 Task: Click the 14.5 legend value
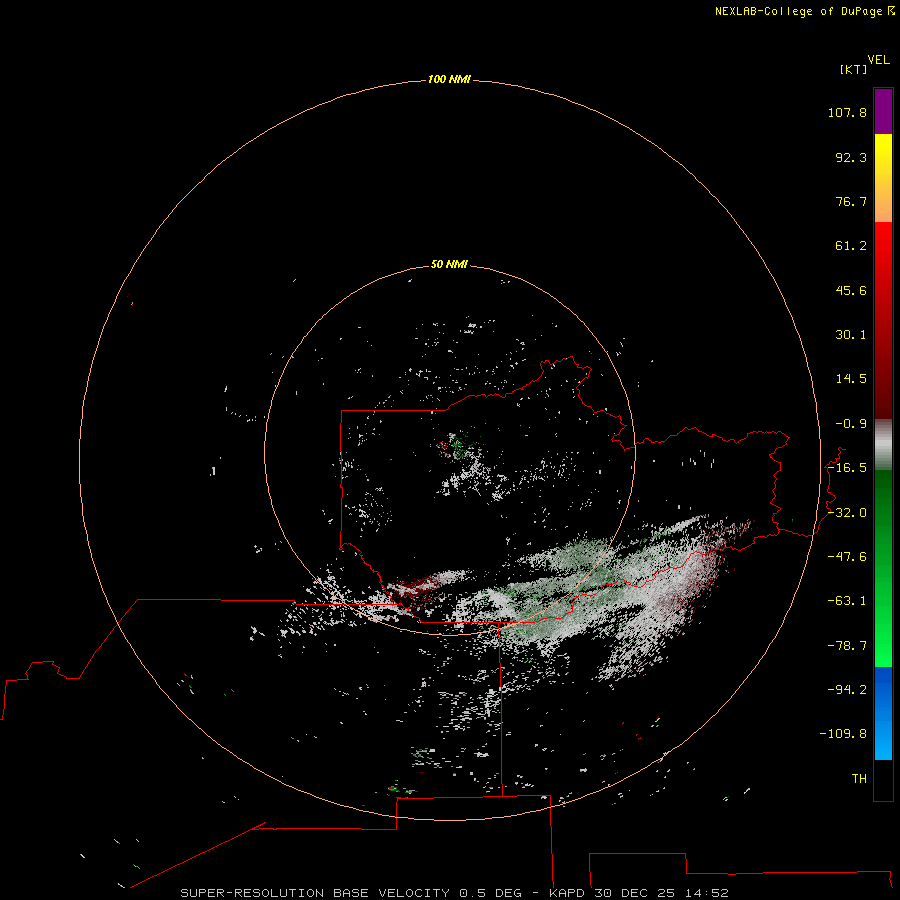click(x=851, y=379)
